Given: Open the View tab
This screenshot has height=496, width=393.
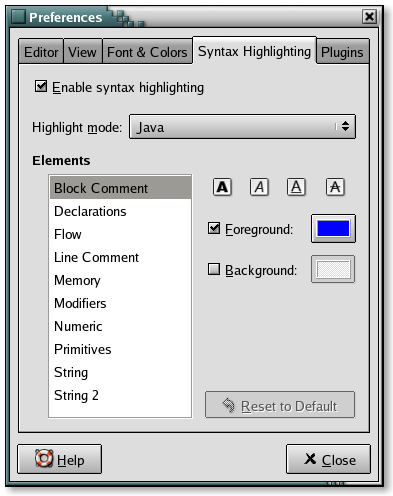Looking at the screenshot, I should pyautogui.click(x=82, y=52).
